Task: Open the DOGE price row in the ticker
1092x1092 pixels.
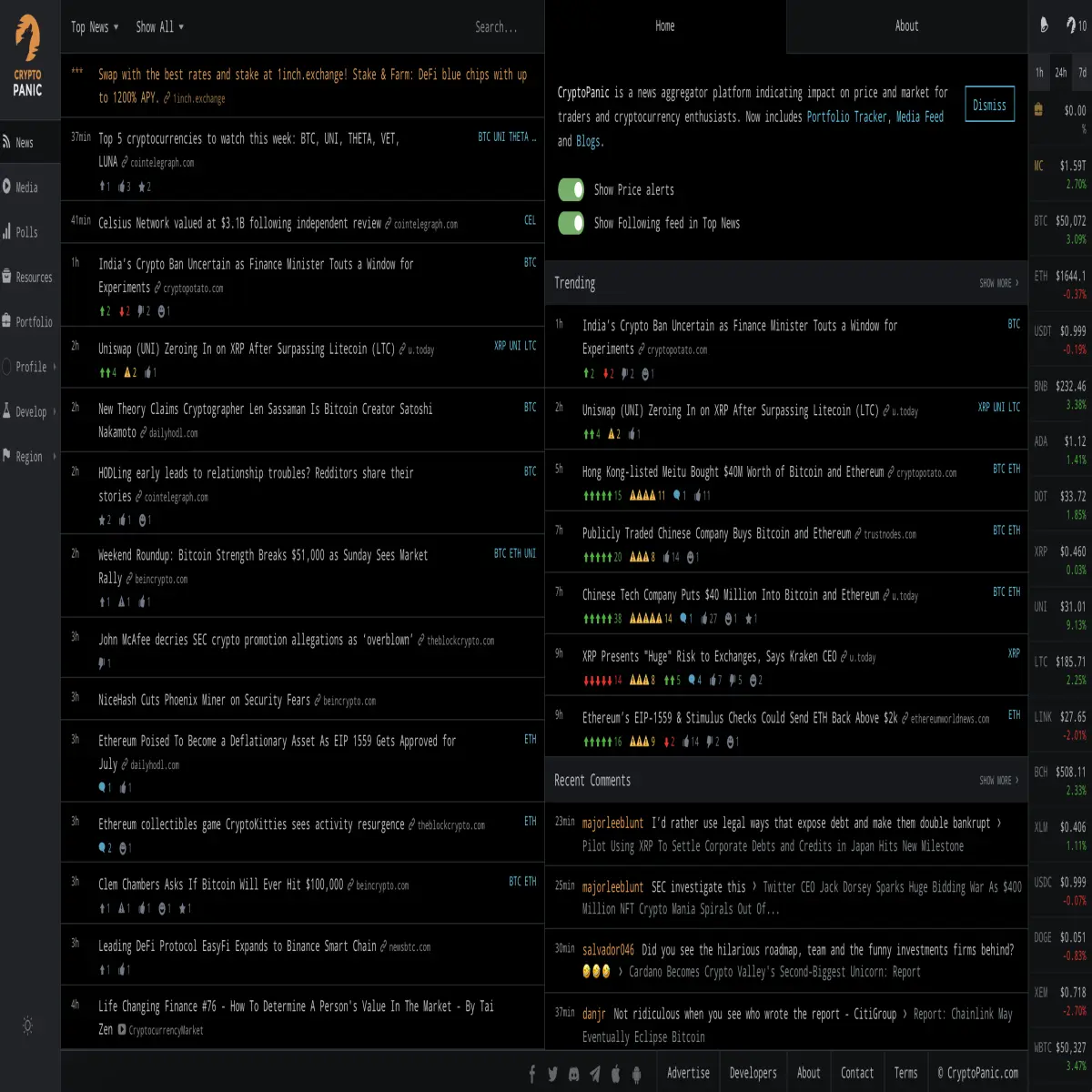Action: pyautogui.click(x=1060, y=946)
